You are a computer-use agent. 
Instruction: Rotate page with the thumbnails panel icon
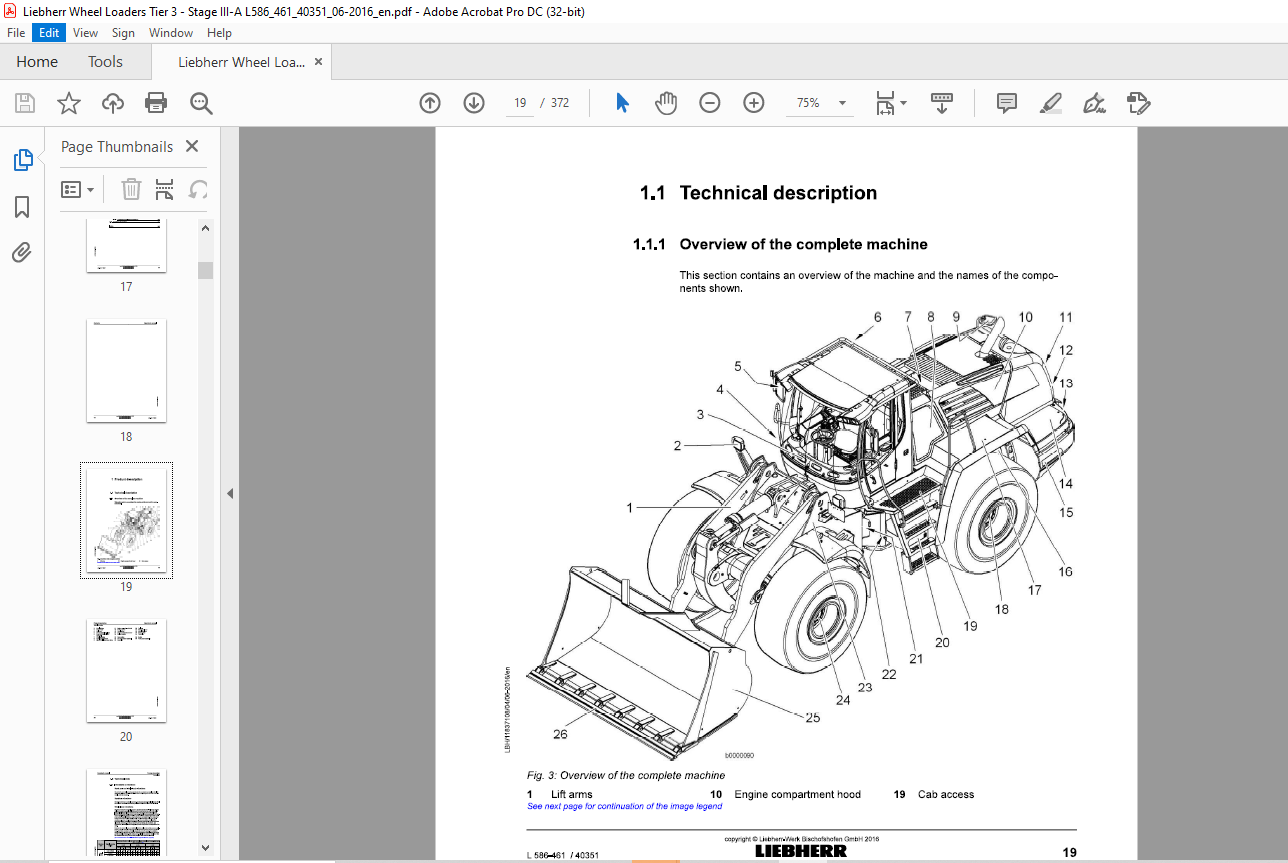click(x=199, y=189)
